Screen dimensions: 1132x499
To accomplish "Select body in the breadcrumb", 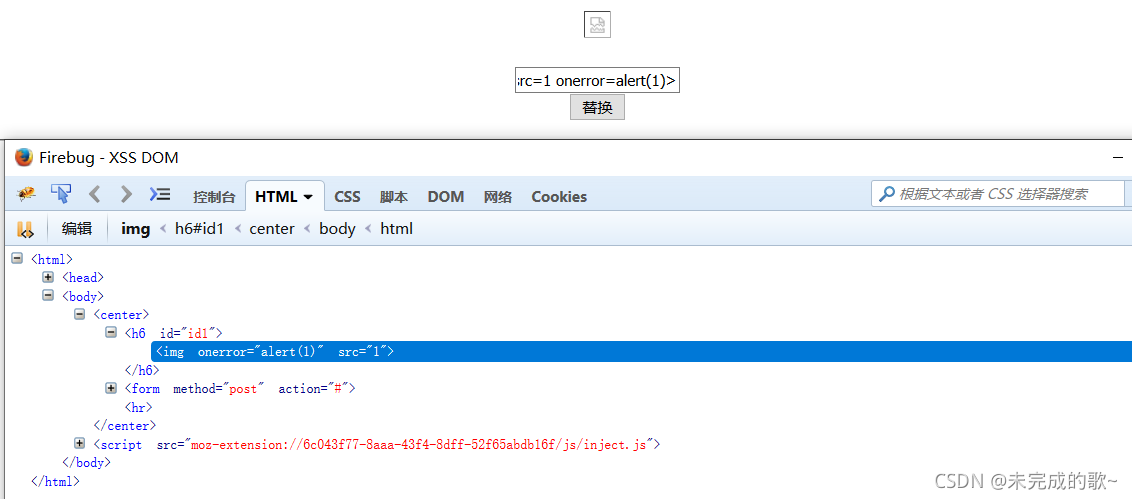I will coord(337,229).
